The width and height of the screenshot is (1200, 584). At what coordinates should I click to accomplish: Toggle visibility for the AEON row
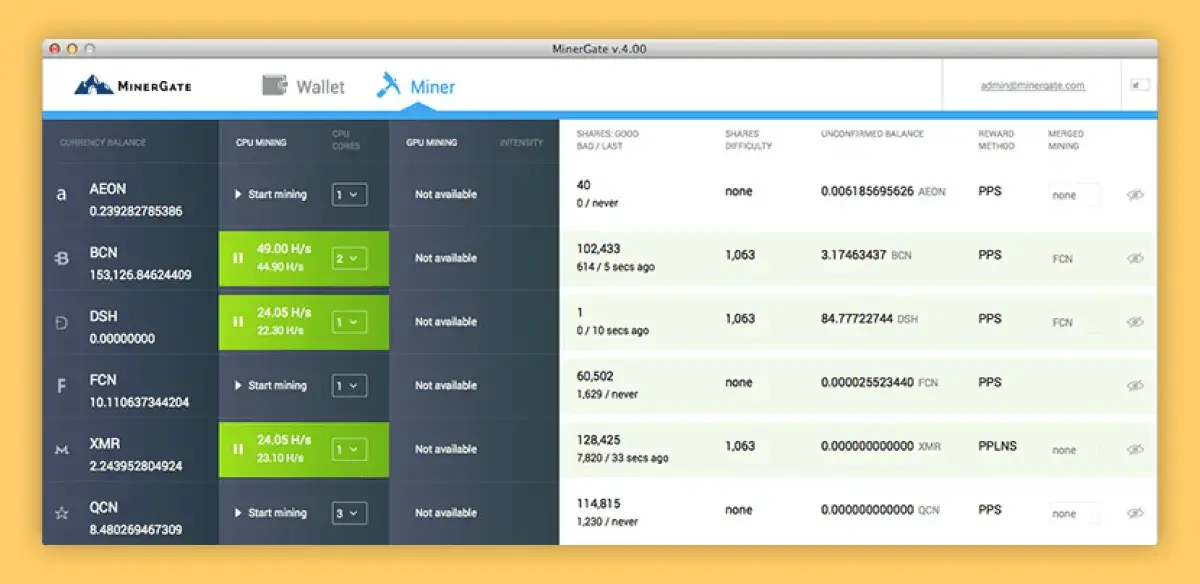[1134, 195]
